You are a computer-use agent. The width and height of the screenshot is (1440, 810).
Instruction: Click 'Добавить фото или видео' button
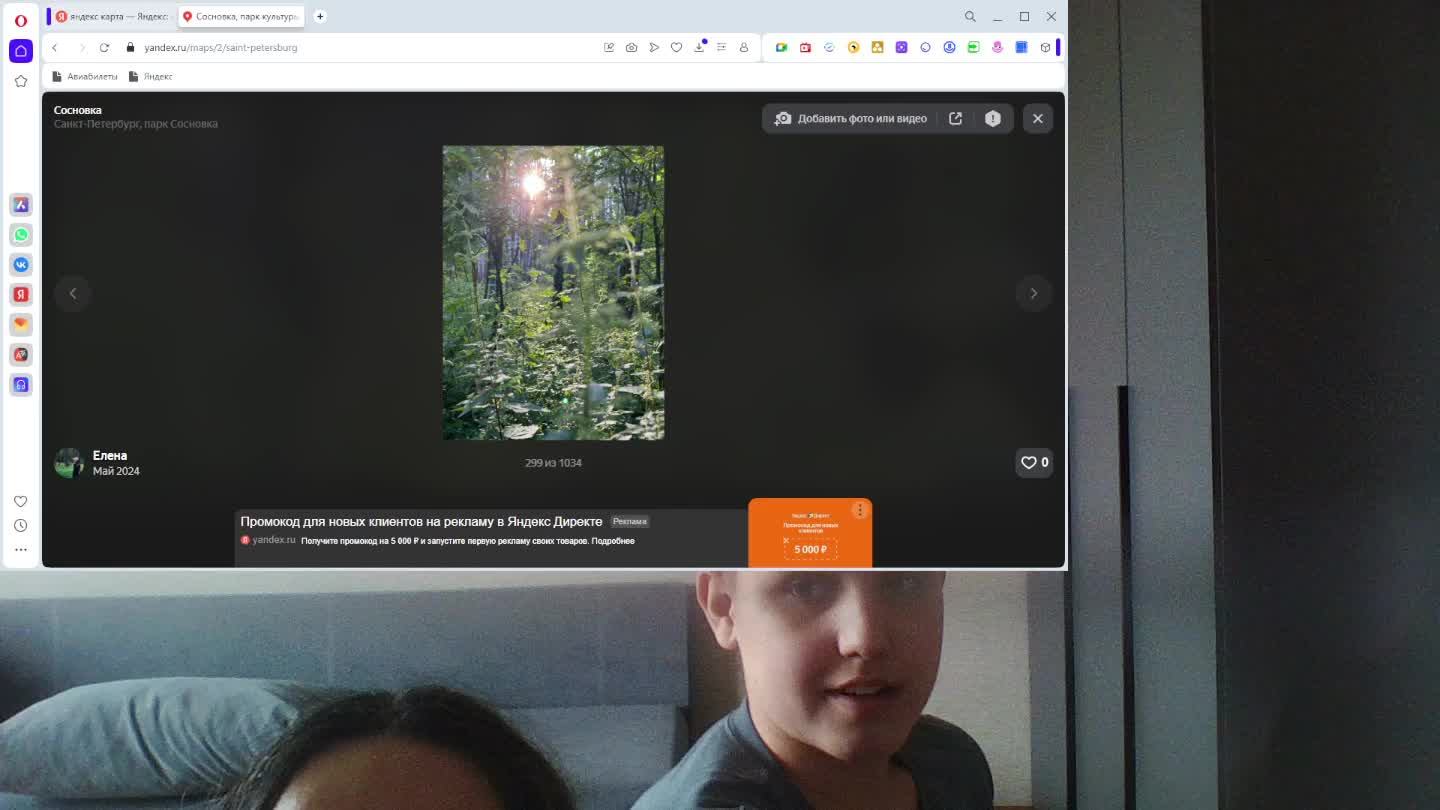[851, 118]
